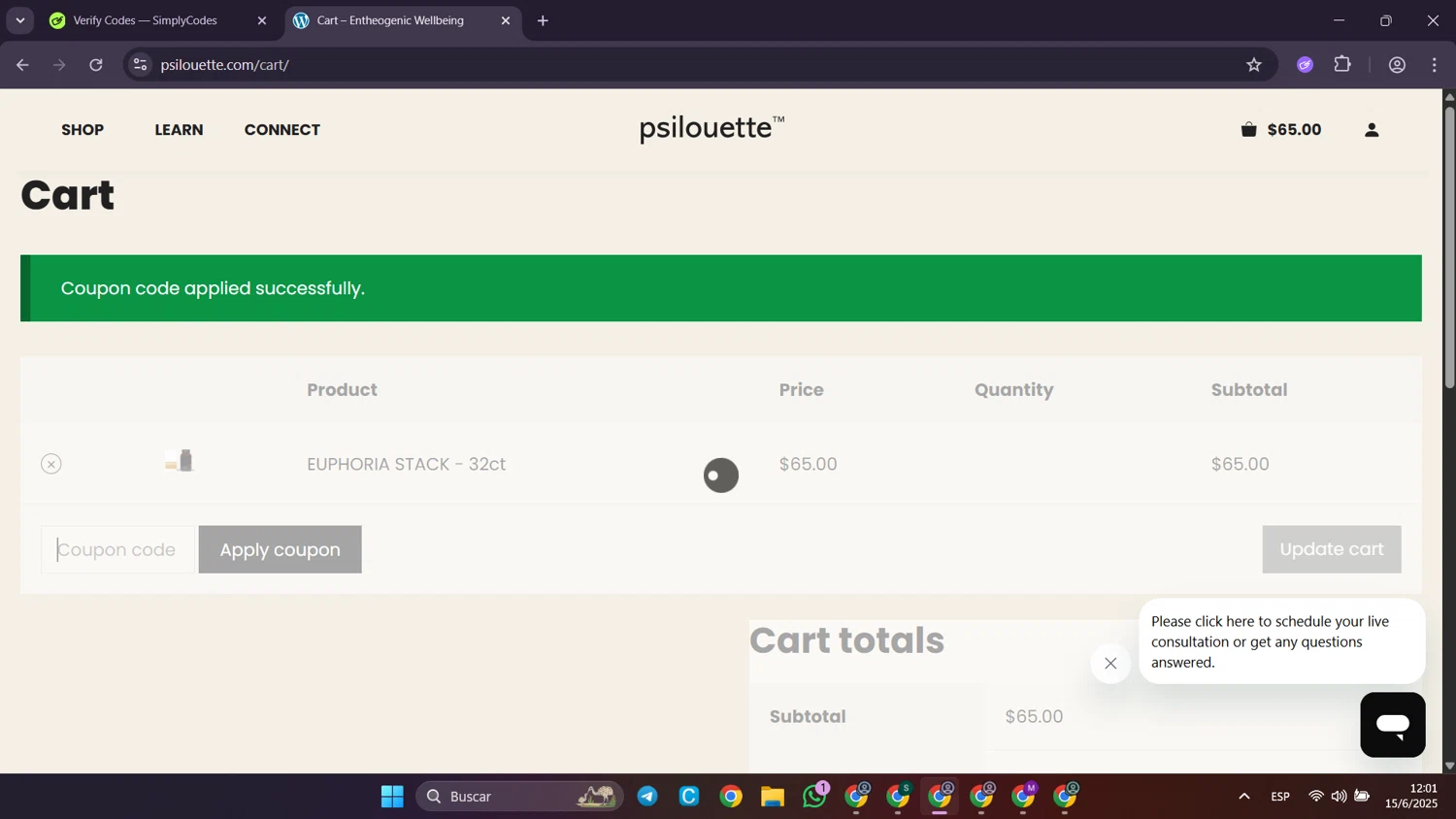Open the LEARN menu

pos(179,130)
